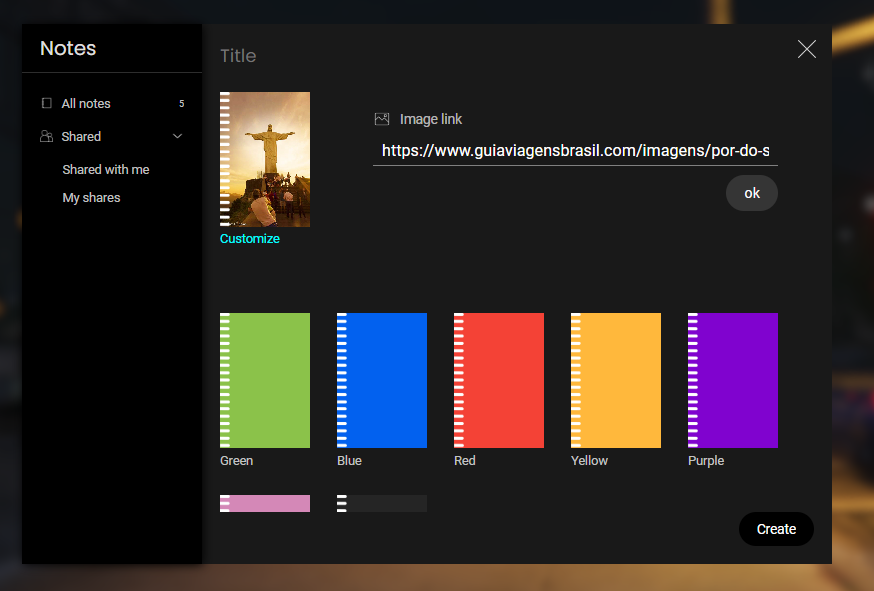
Task: Choose the Green notebook cover
Action: point(265,380)
